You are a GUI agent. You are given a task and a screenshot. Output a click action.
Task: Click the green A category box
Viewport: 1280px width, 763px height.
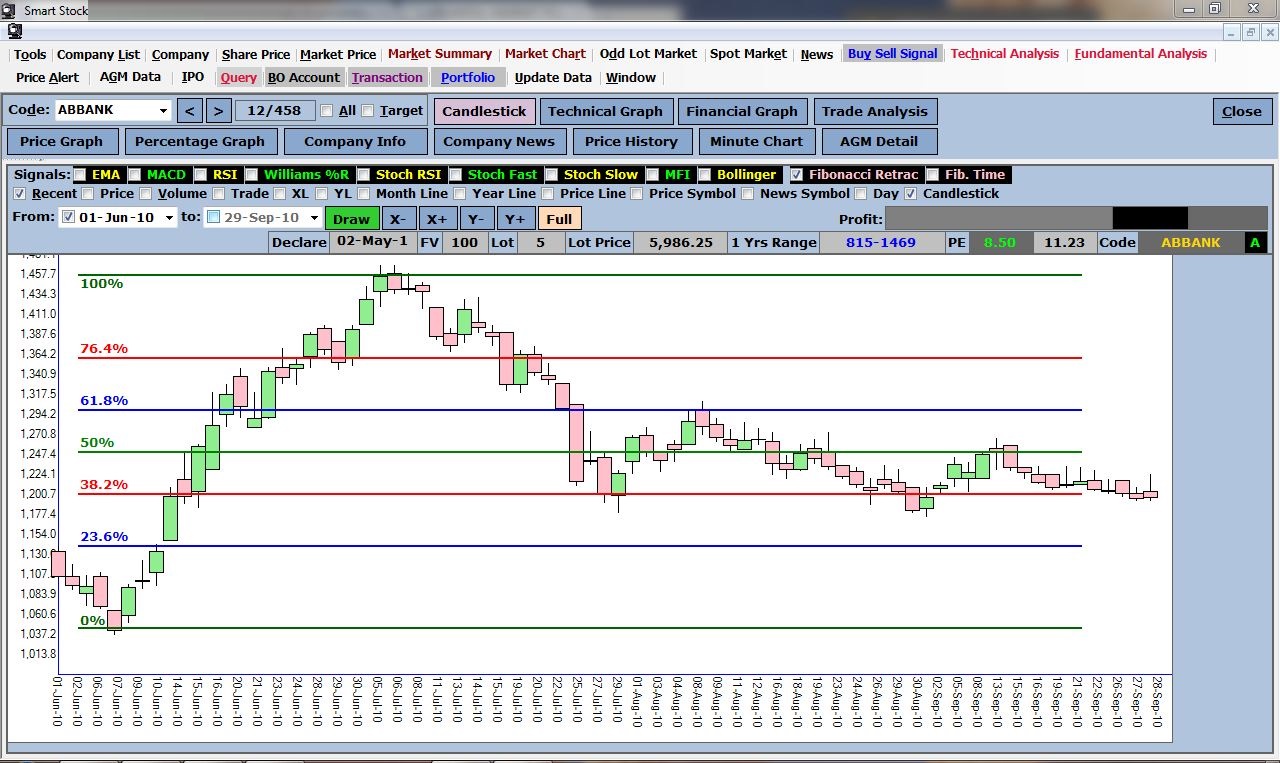pos(1254,242)
